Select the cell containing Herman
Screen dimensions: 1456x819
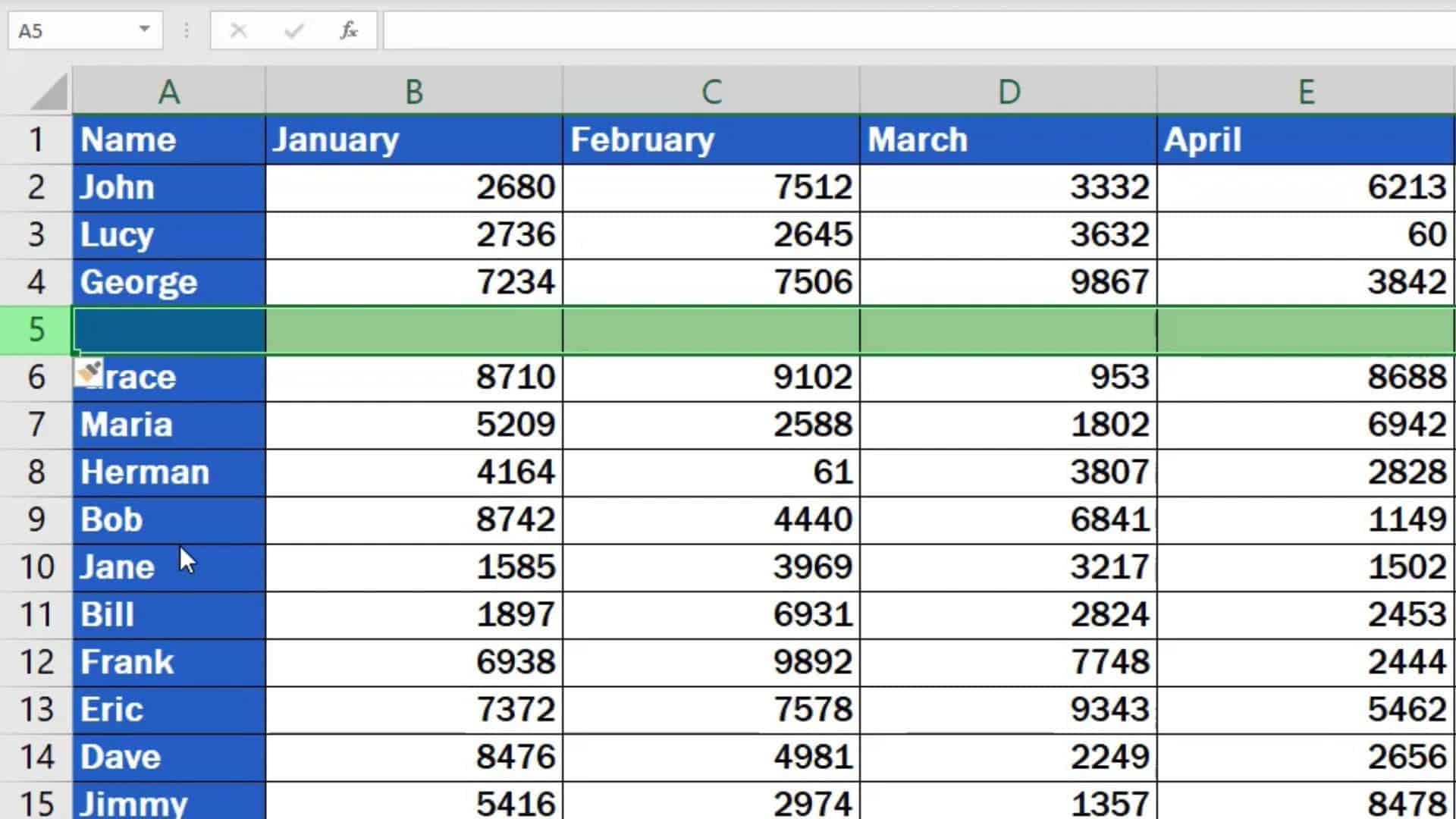click(168, 472)
